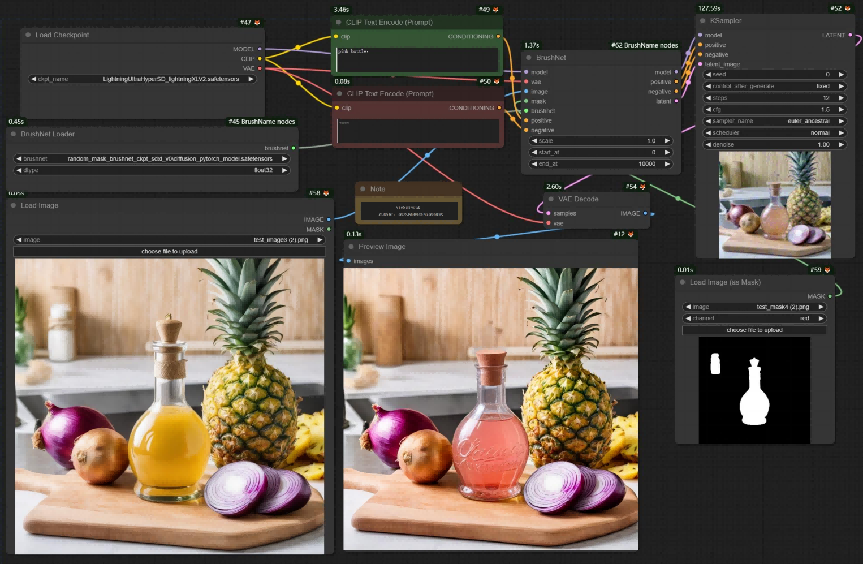Click the latent_image input port on KSampler

[x=700, y=64]
